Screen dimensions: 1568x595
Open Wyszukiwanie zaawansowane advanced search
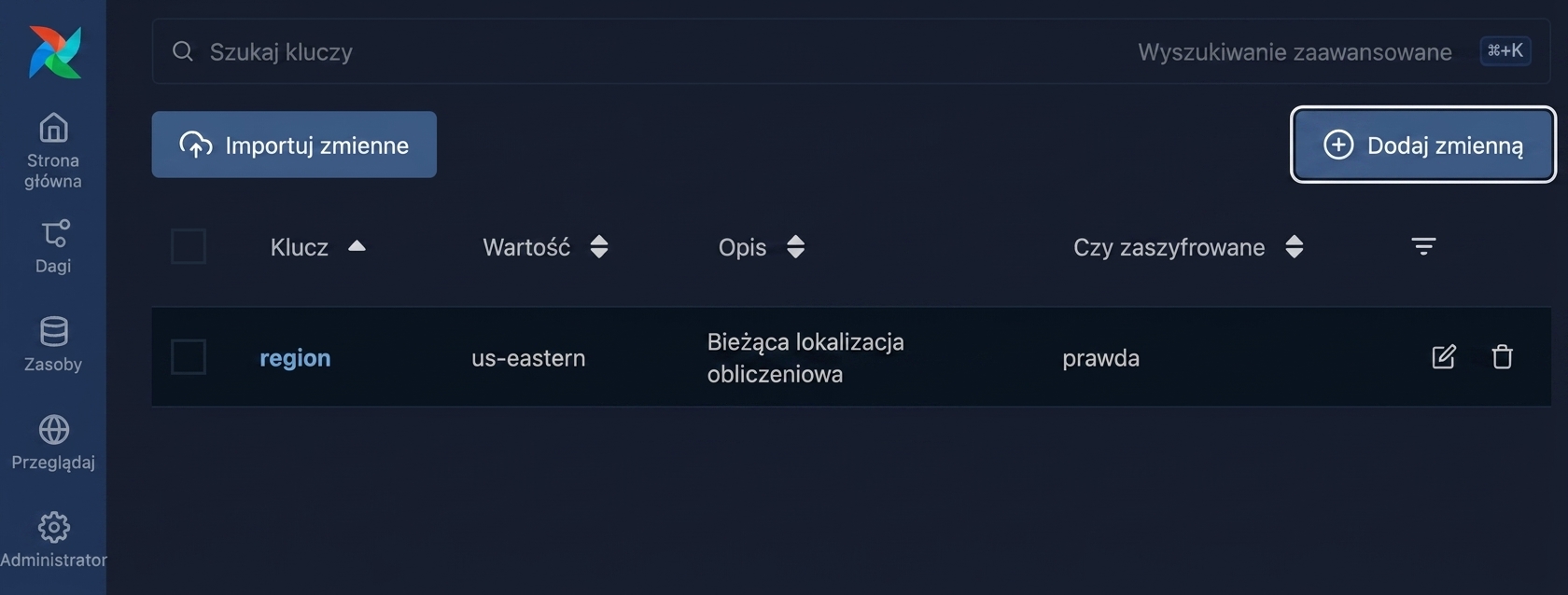[1295, 52]
